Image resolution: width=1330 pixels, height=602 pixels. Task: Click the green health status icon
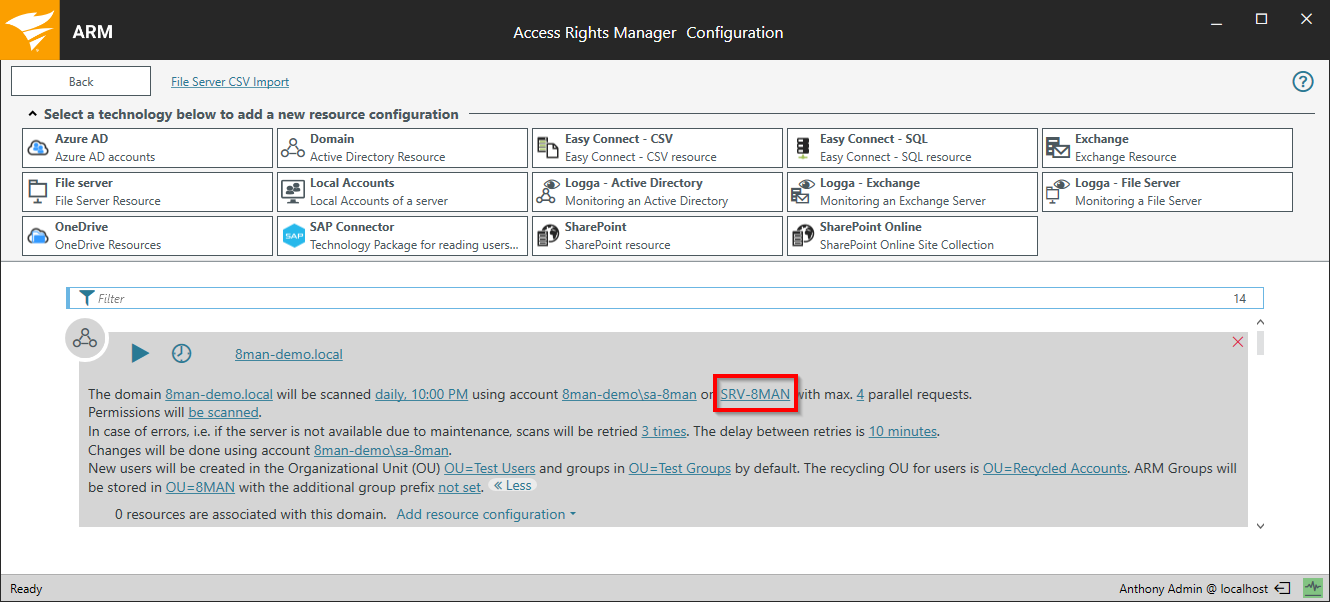[1312, 588]
